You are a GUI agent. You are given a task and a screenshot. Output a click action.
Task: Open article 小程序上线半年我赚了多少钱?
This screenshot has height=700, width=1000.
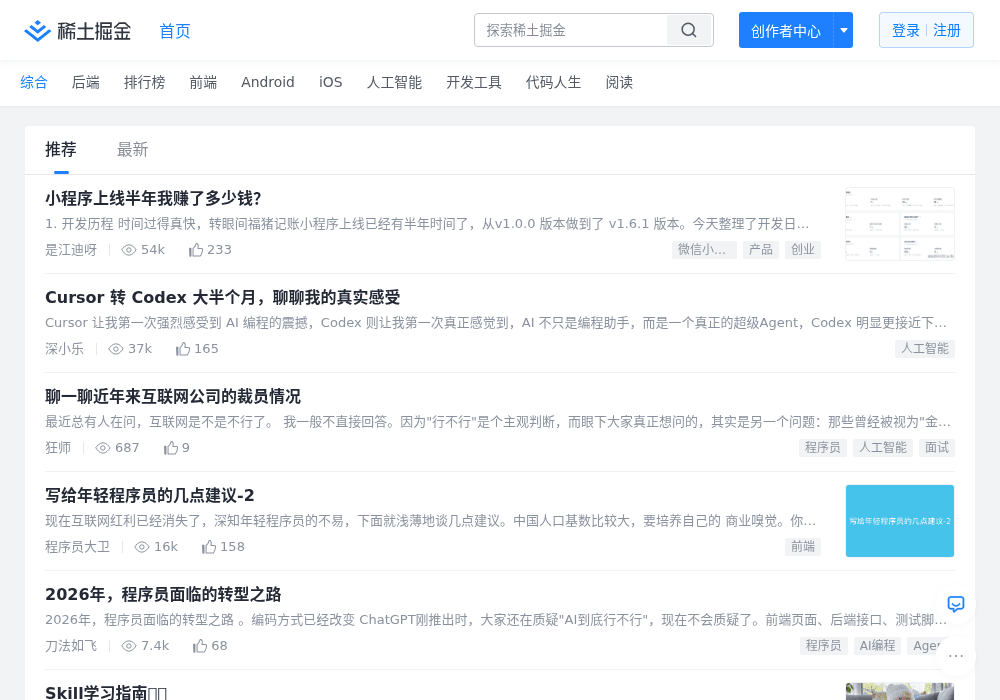tap(153, 198)
